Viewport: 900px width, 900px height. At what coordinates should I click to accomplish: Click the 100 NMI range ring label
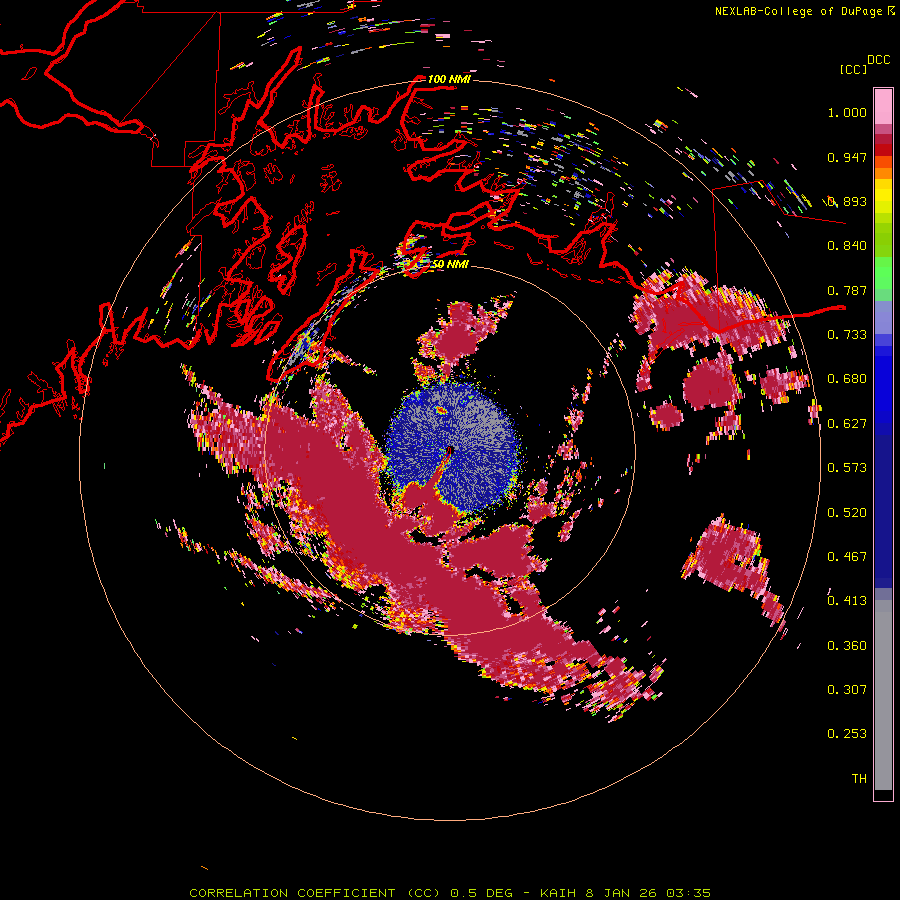tap(449, 79)
